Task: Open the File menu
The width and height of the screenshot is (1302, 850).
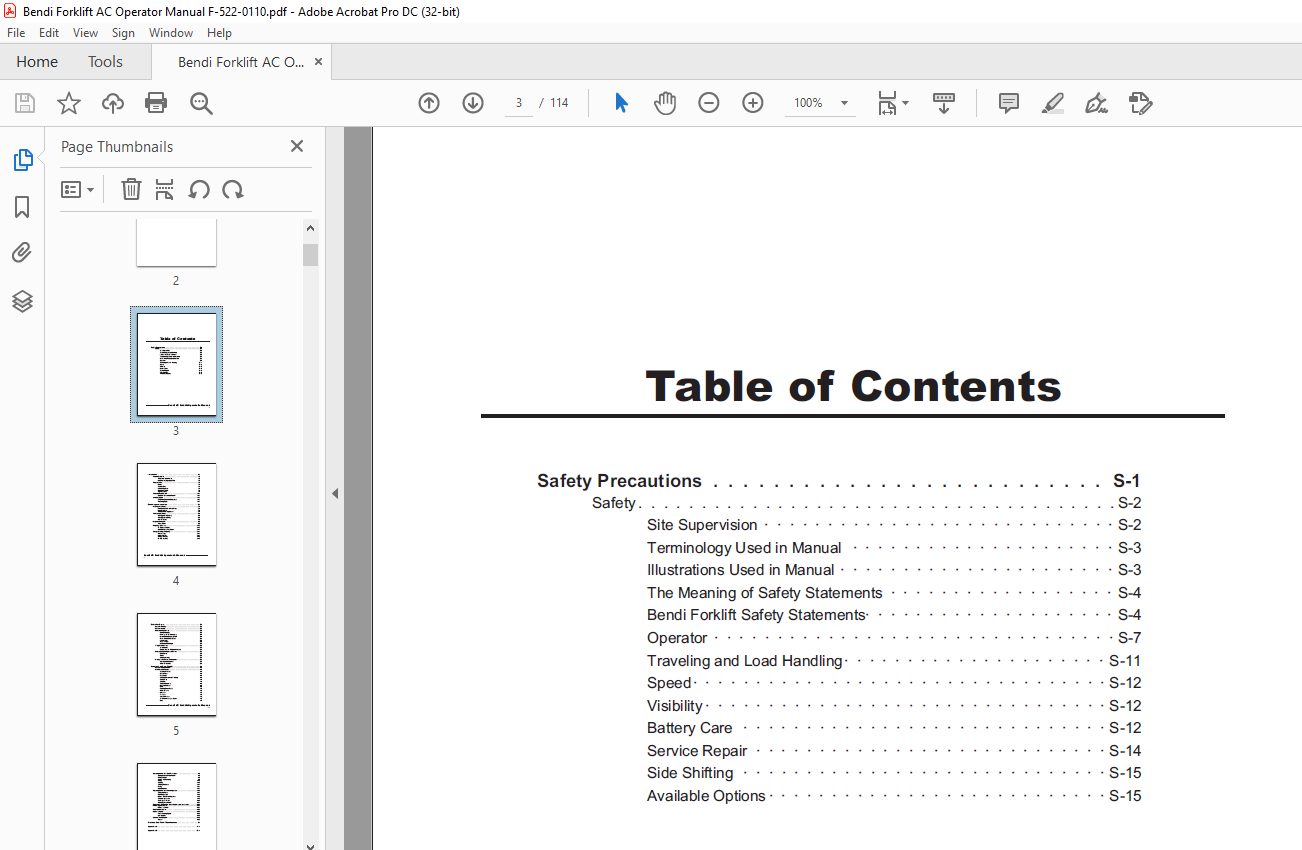Action: [x=16, y=33]
